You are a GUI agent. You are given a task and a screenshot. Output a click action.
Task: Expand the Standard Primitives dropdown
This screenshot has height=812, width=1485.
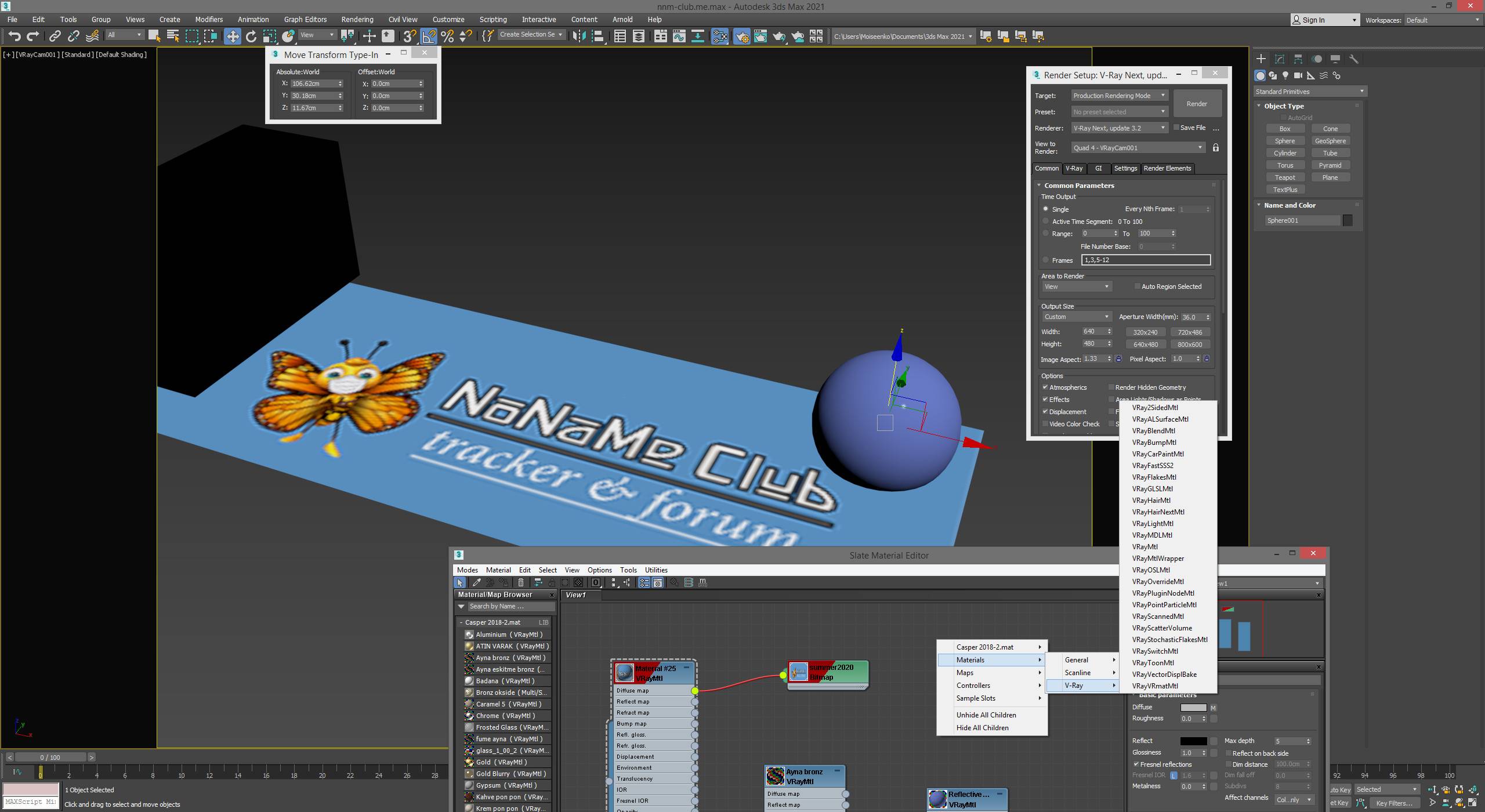[x=1309, y=92]
